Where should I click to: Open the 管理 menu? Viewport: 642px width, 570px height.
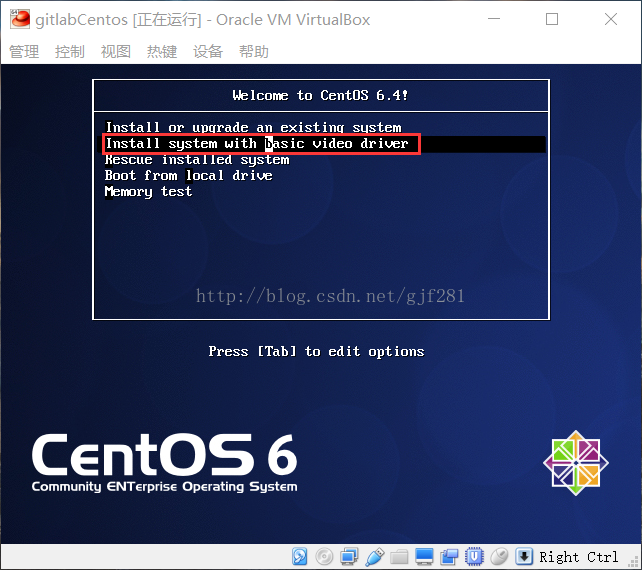coord(24,52)
